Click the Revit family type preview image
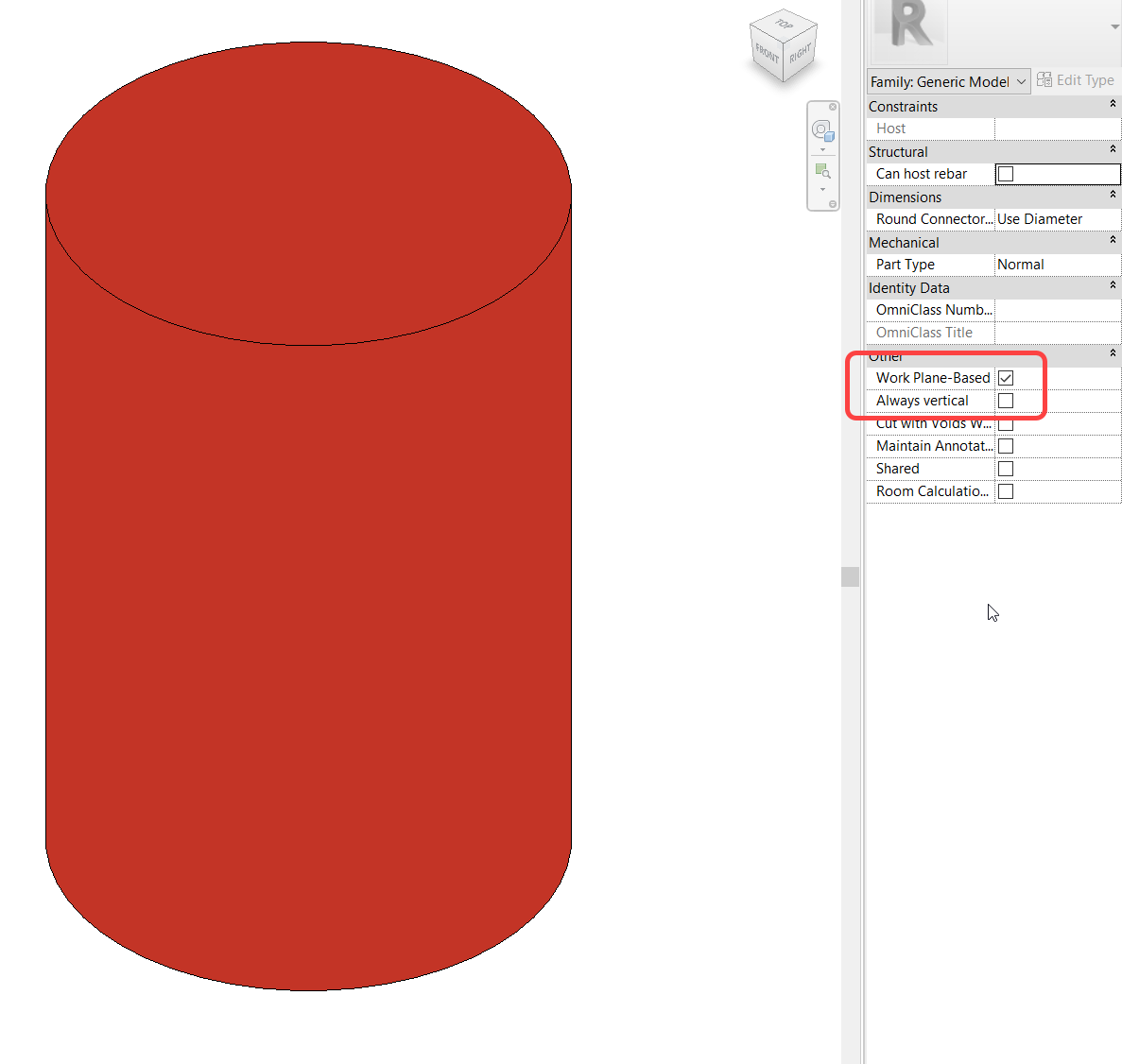This screenshot has width=1122, height=1064. [906, 31]
